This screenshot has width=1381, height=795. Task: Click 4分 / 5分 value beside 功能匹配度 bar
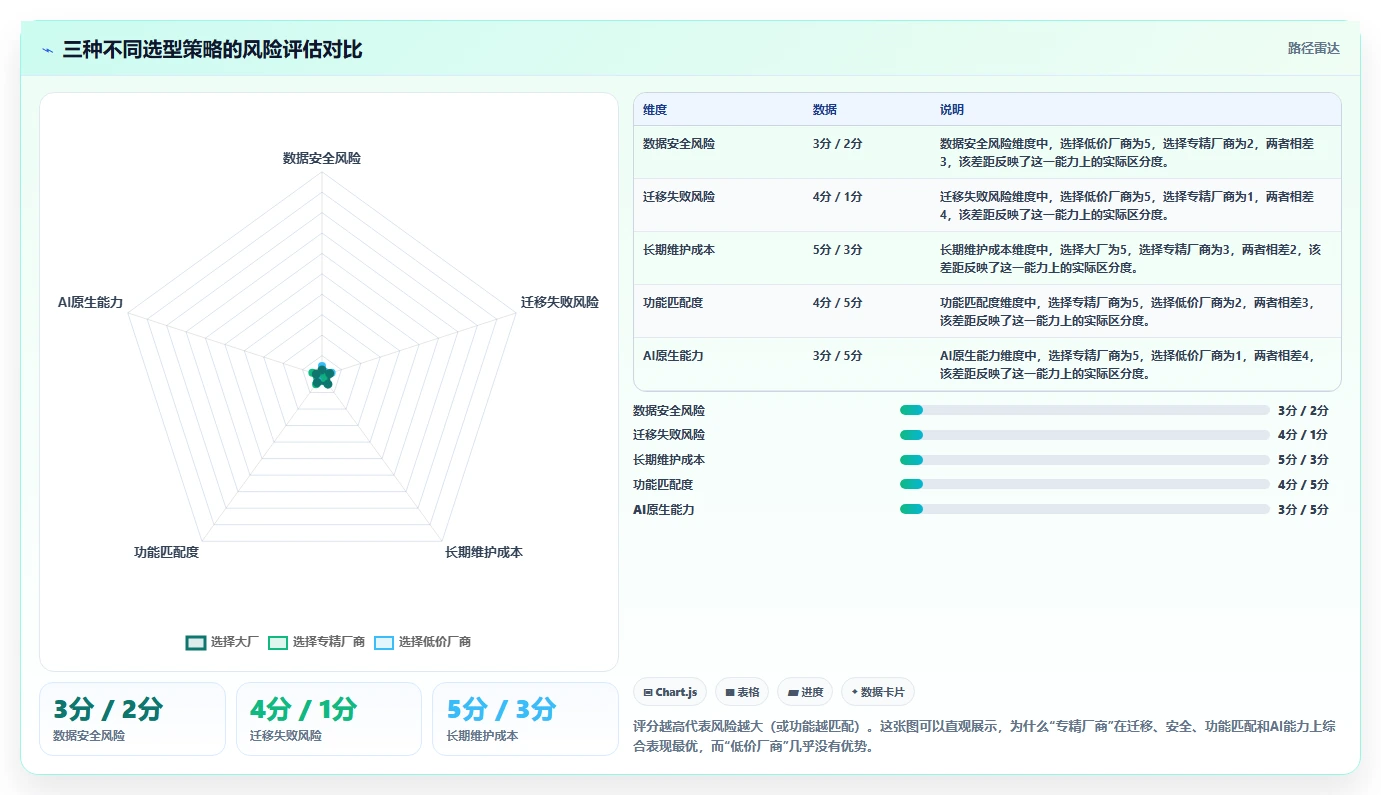pyautogui.click(x=1303, y=484)
